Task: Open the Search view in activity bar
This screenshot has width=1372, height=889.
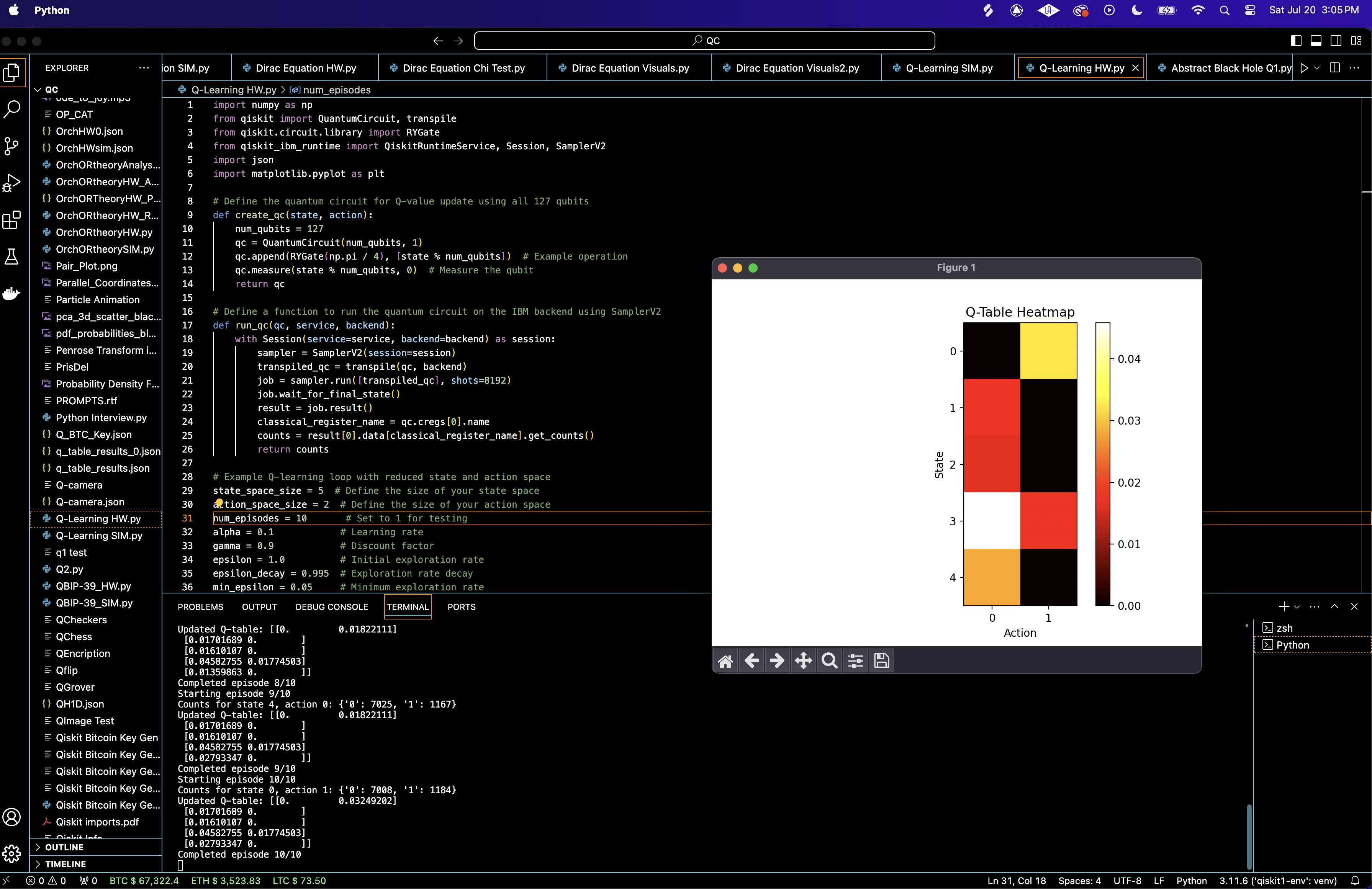Action: (12, 109)
